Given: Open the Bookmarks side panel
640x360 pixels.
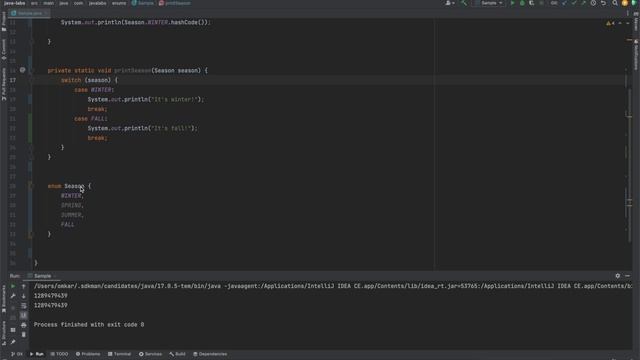Looking at the screenshot, I should [x=4, y=299].
